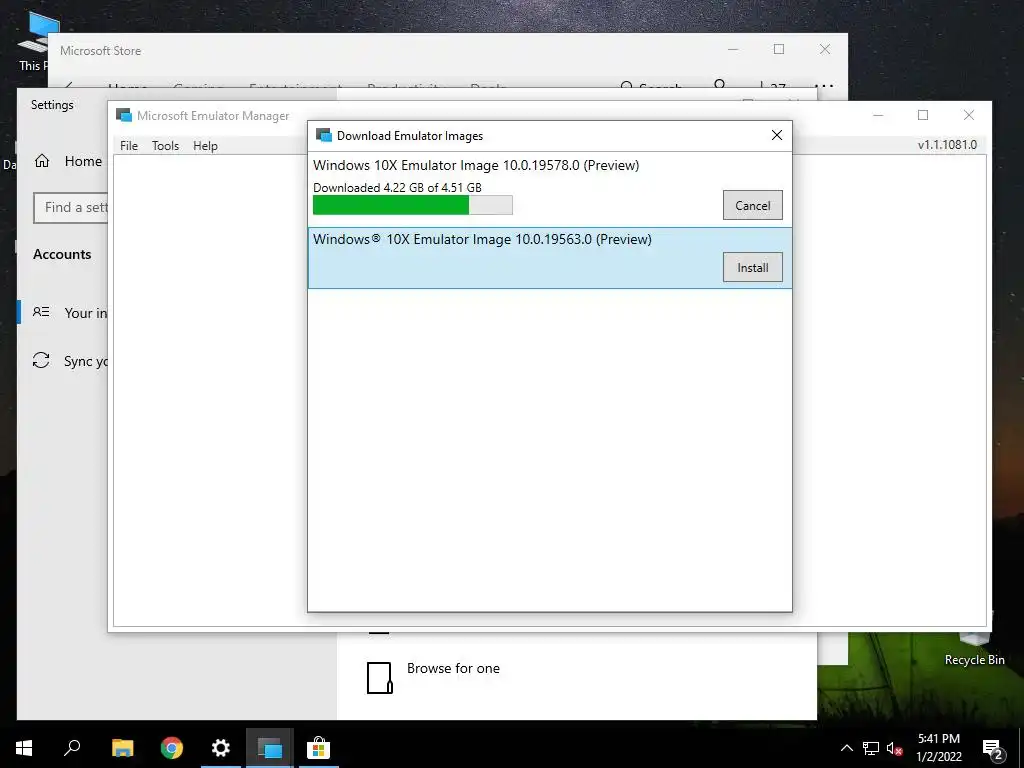This screenshot has height=768, width=1024.
Task: Select the 10.0.19563.0 (Preview) image row
Action: pyautogui.click(x=549, y=258)
